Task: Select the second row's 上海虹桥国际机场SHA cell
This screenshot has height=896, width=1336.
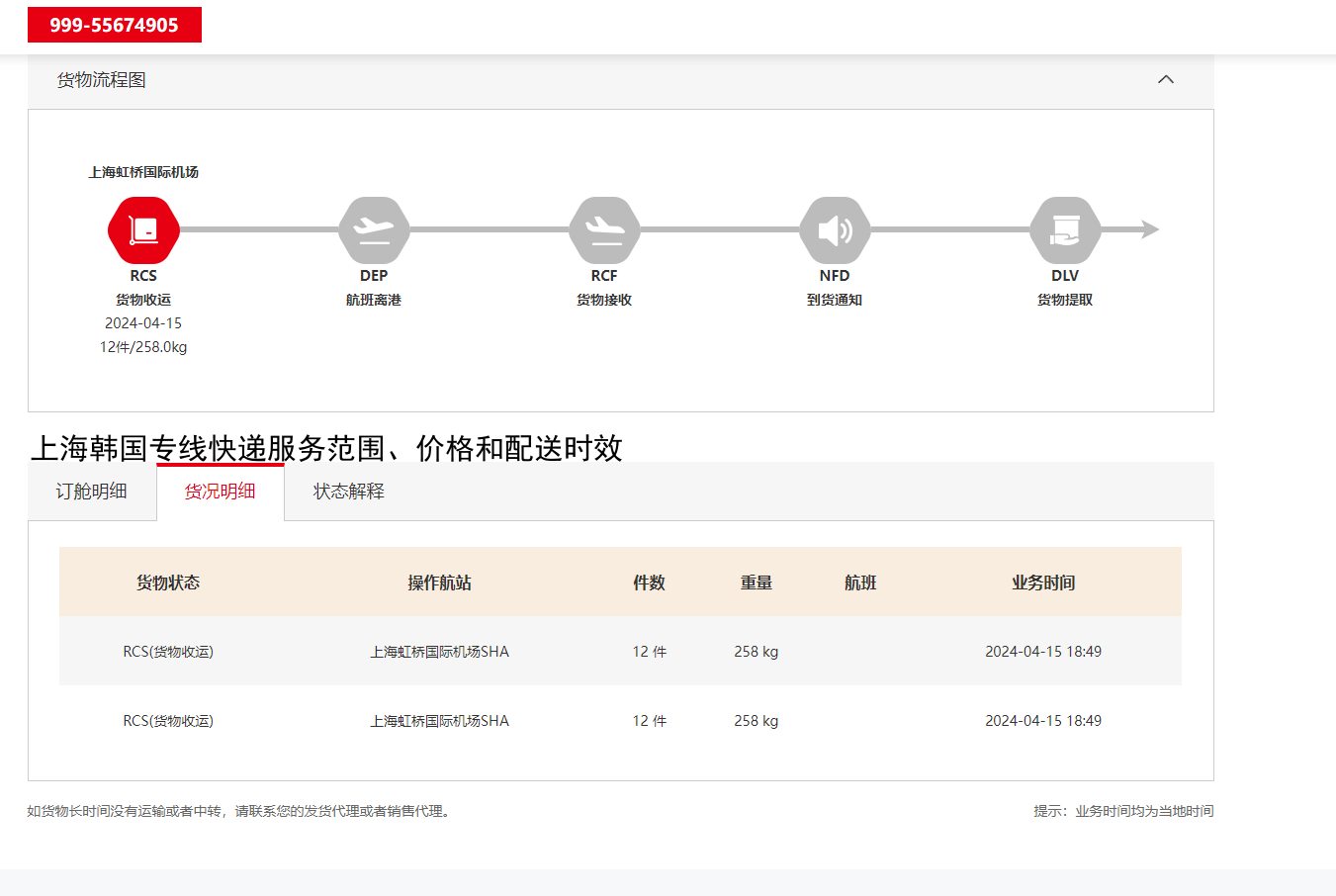Action: 439,721
